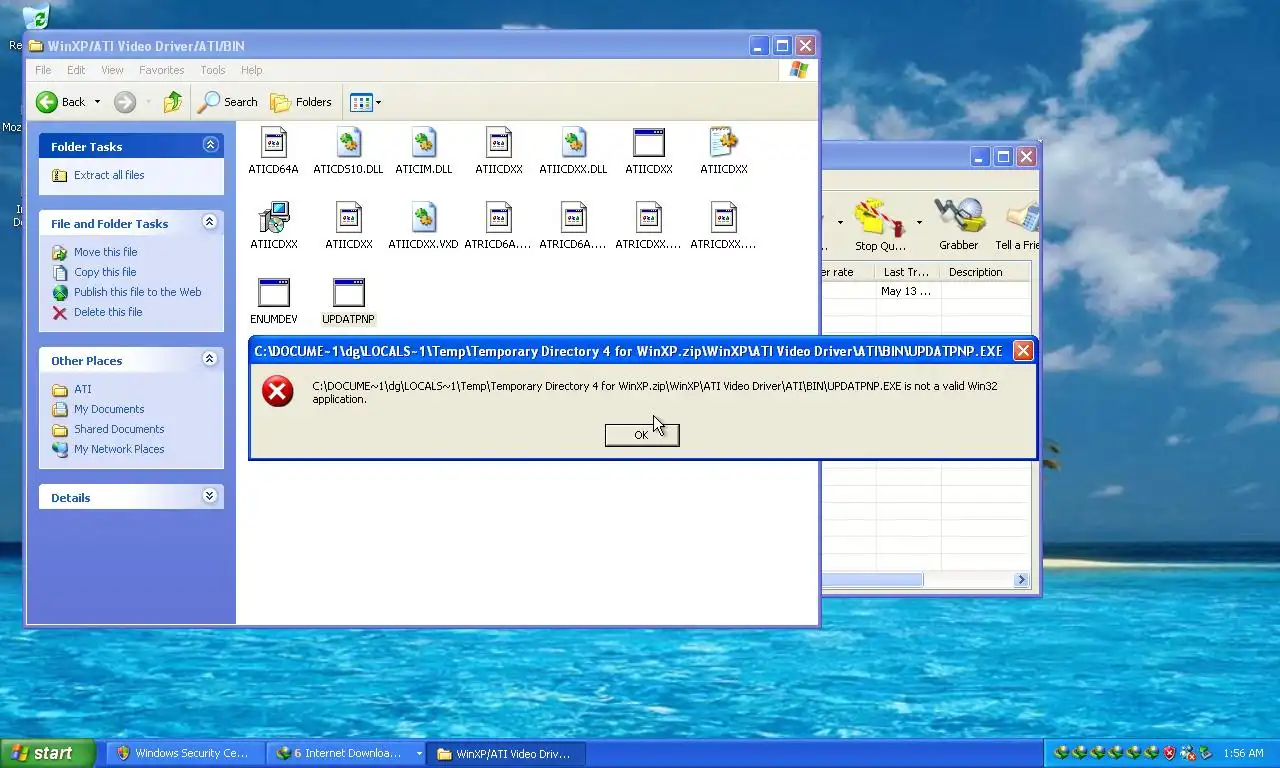This screenshot has height=768, width=1280.
Task: Go Back in the Explorer toolbar
Action: pos(60,101)
